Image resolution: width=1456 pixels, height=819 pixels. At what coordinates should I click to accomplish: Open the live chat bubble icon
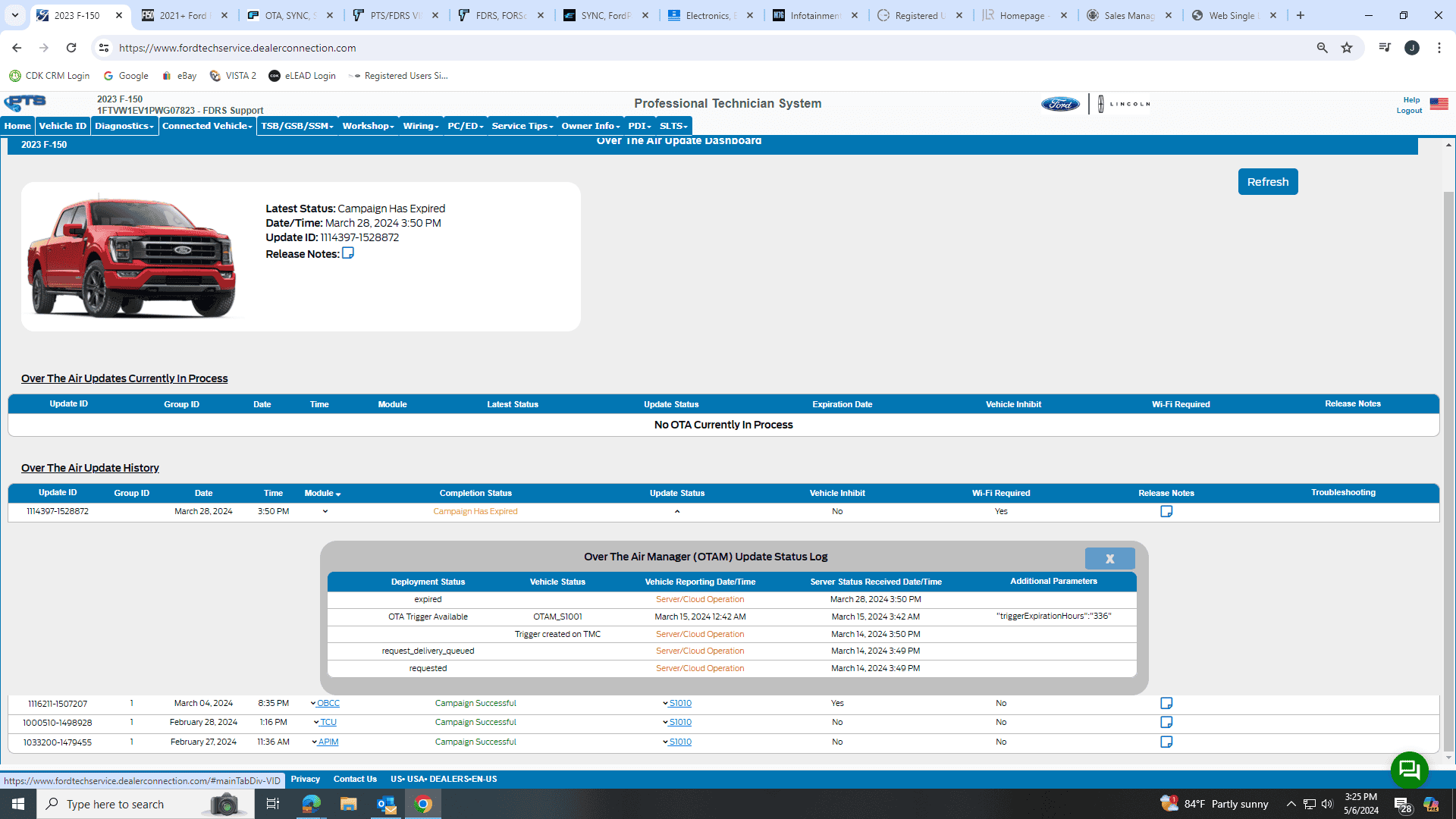point(1409,770)
